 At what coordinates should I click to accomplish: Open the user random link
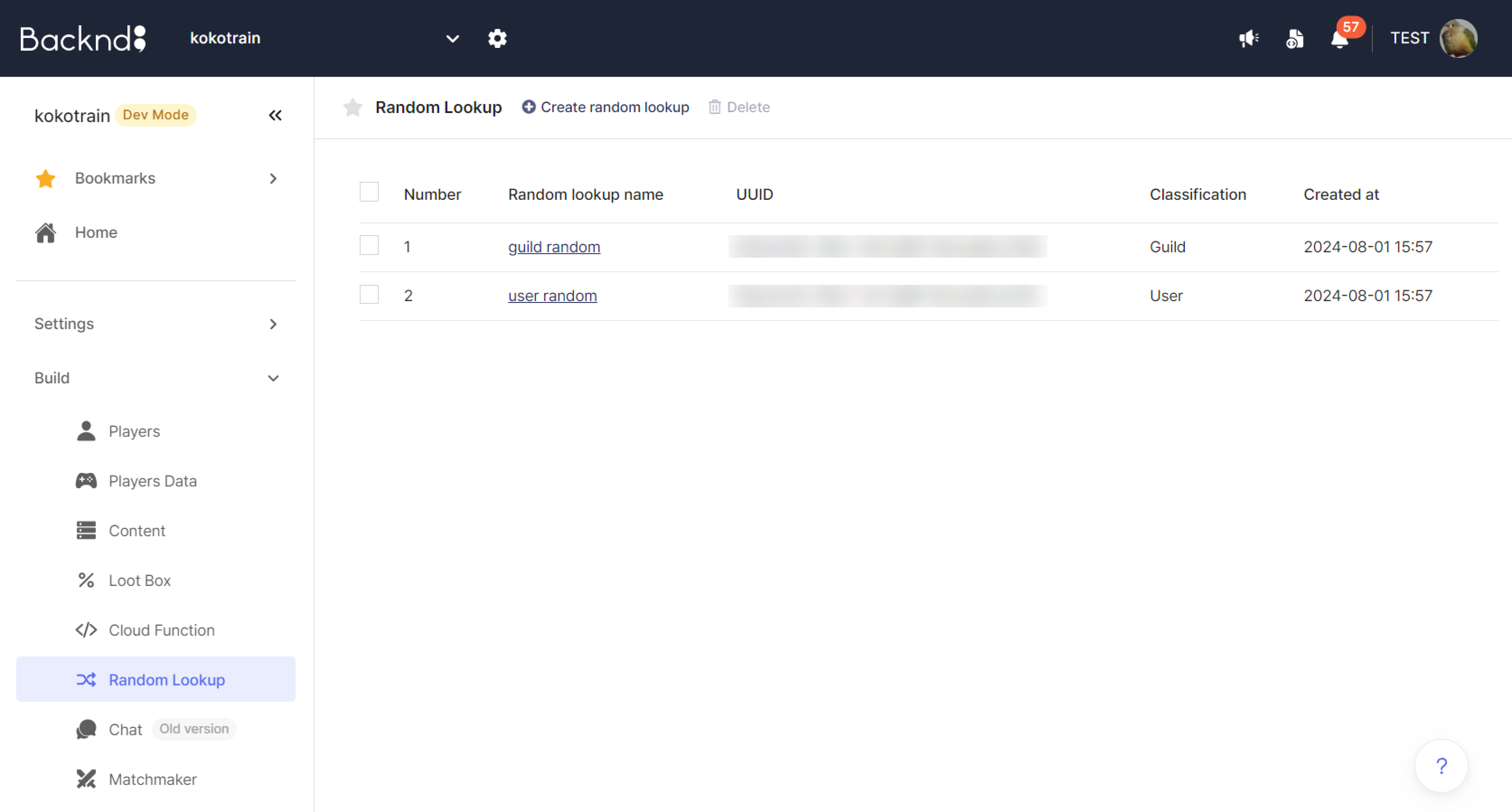click(552, 296)
